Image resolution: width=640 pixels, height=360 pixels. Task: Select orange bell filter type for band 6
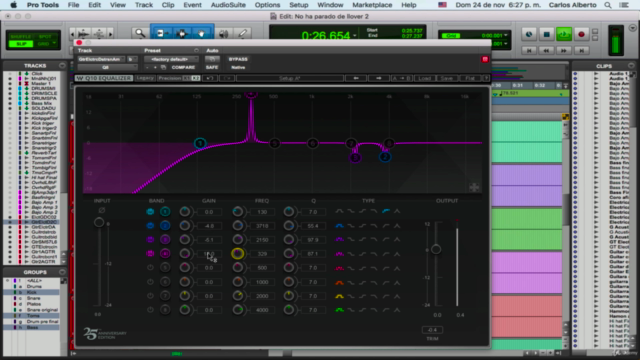click(339, 282)
